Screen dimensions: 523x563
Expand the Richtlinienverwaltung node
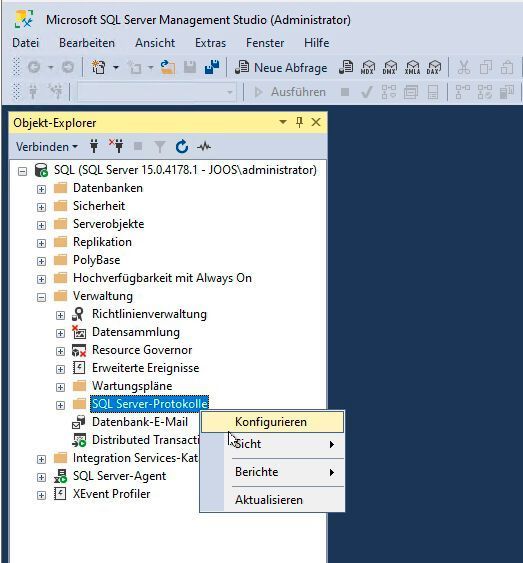tap(60, 315)
